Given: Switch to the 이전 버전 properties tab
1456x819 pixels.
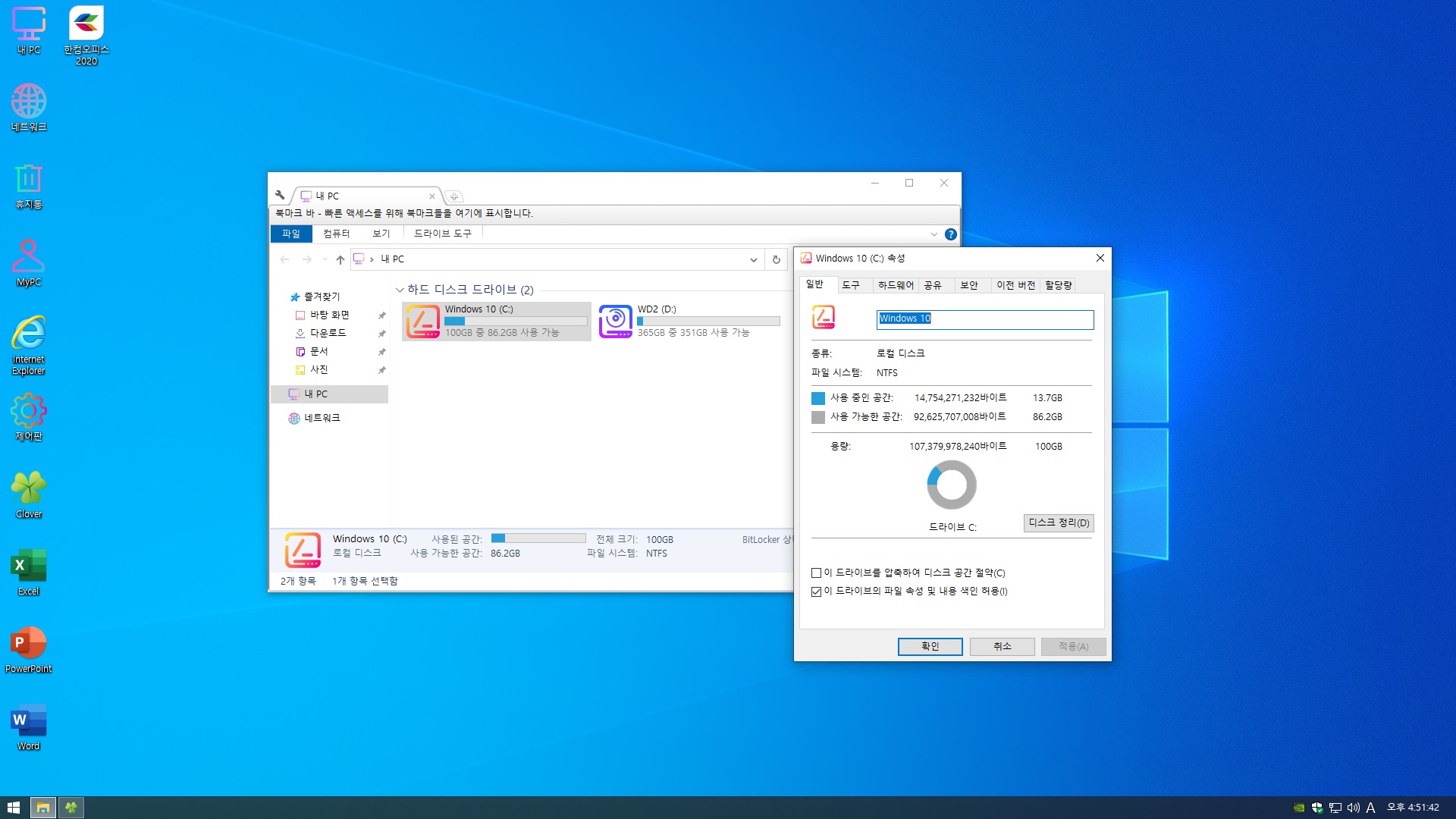Looking at the screenshot, I should (1015, 285).
